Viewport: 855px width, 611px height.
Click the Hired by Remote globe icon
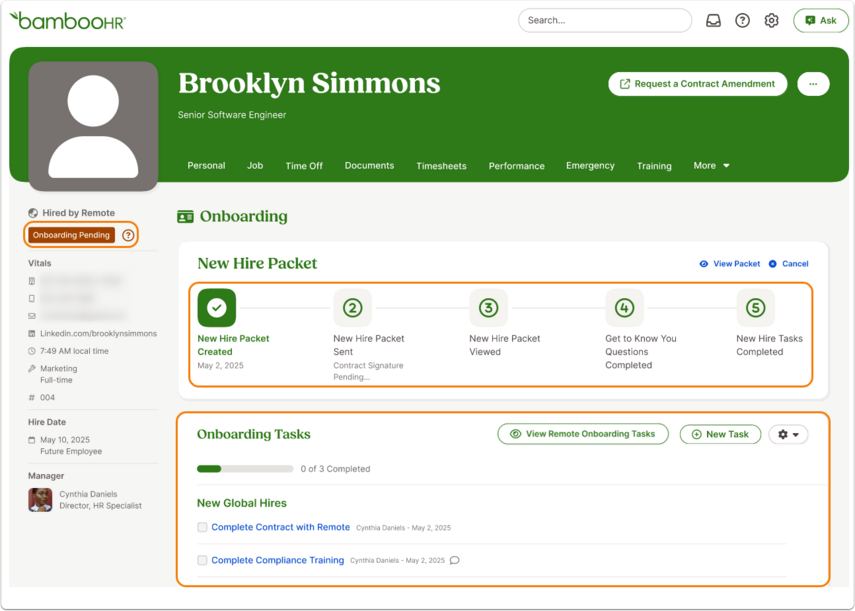point(33,213)
